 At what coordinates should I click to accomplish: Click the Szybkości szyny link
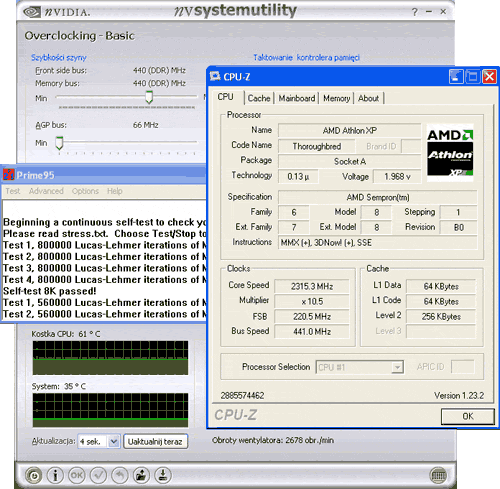[x=59, y=57]
